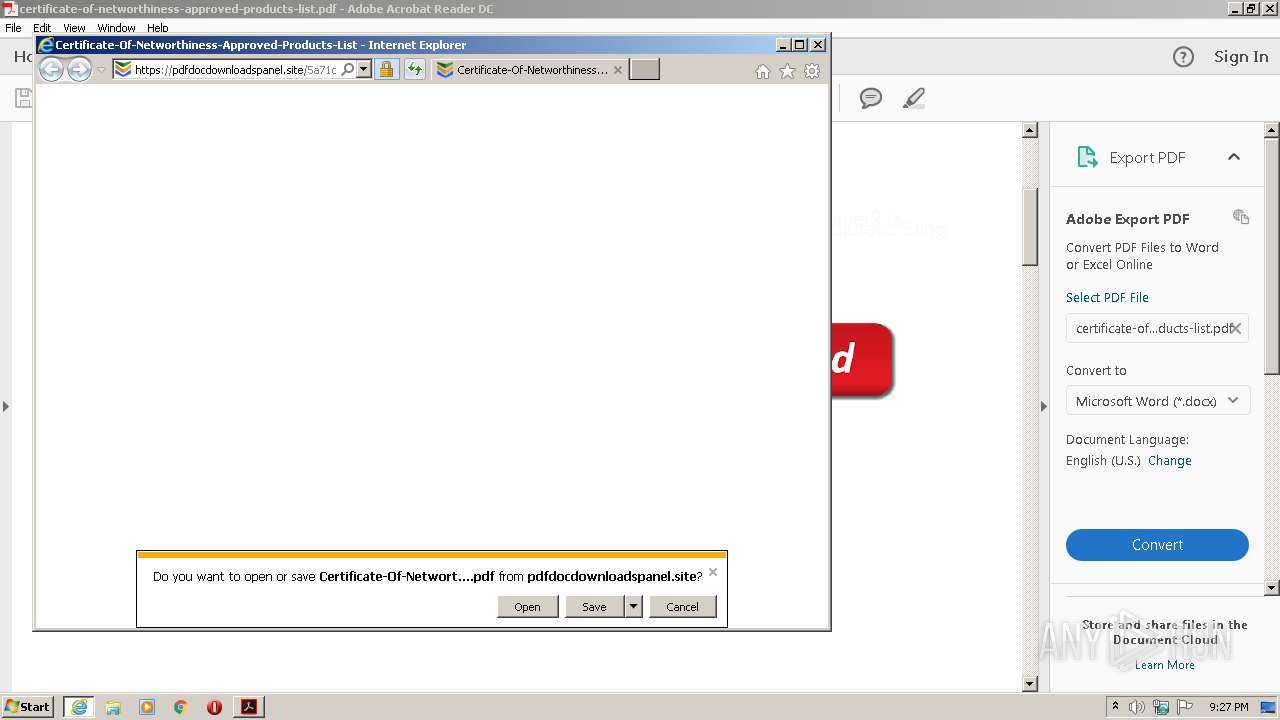Collapse the right tools pane arrow
The width and height of the screenshot is (1280, 720).
[x=1044, y=406]
